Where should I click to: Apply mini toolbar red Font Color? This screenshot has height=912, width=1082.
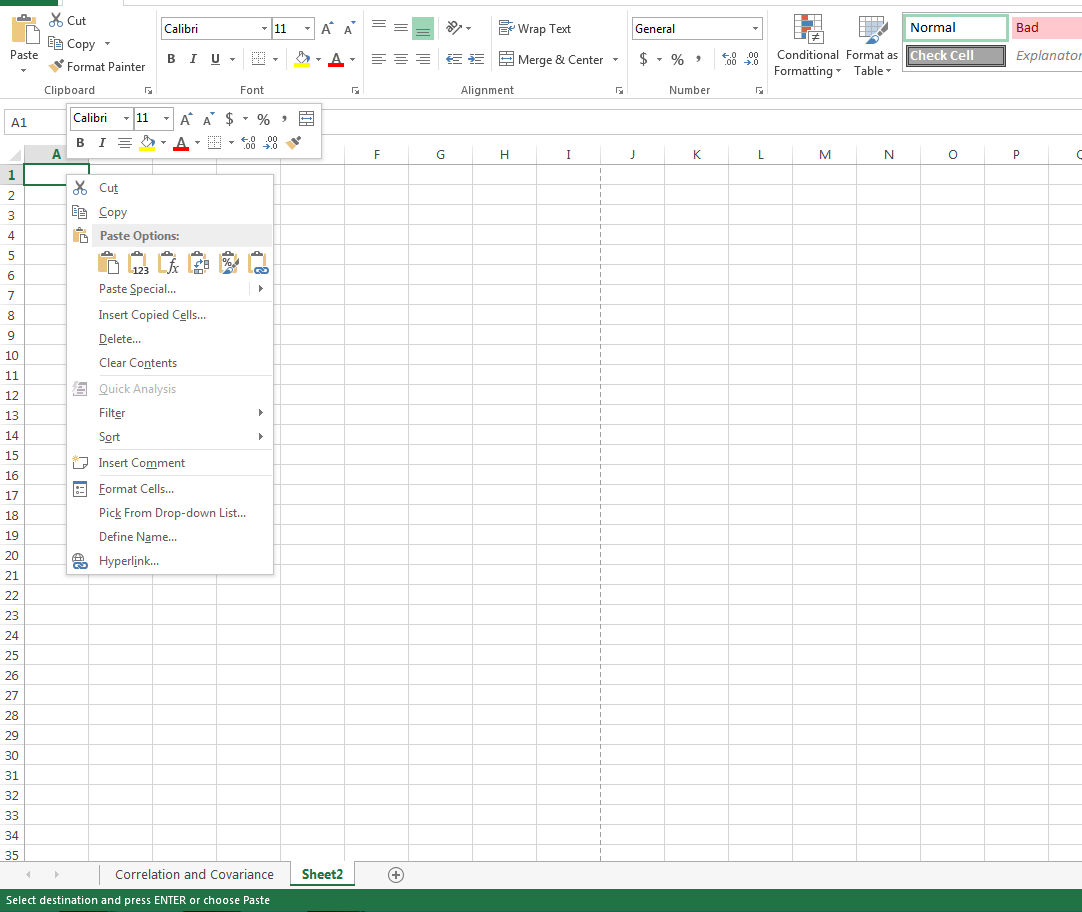coord(181,143)
